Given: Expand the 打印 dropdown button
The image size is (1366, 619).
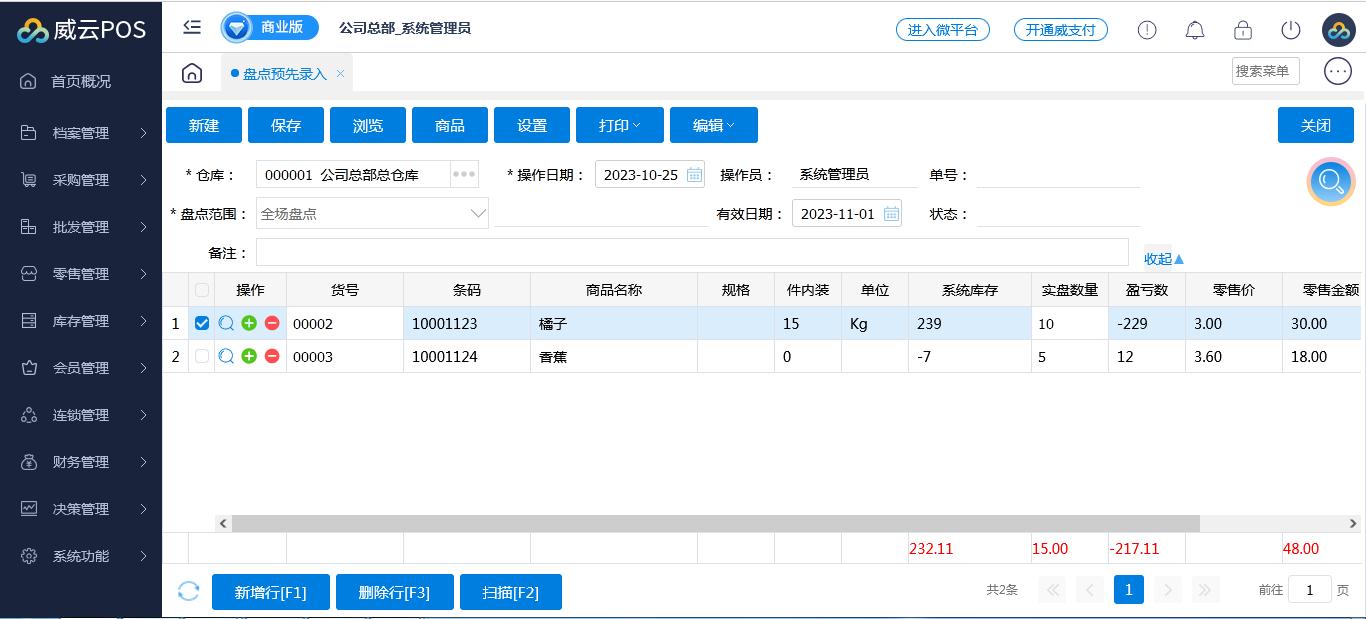Looking at the screenshot, I should [x=619, y=125].
